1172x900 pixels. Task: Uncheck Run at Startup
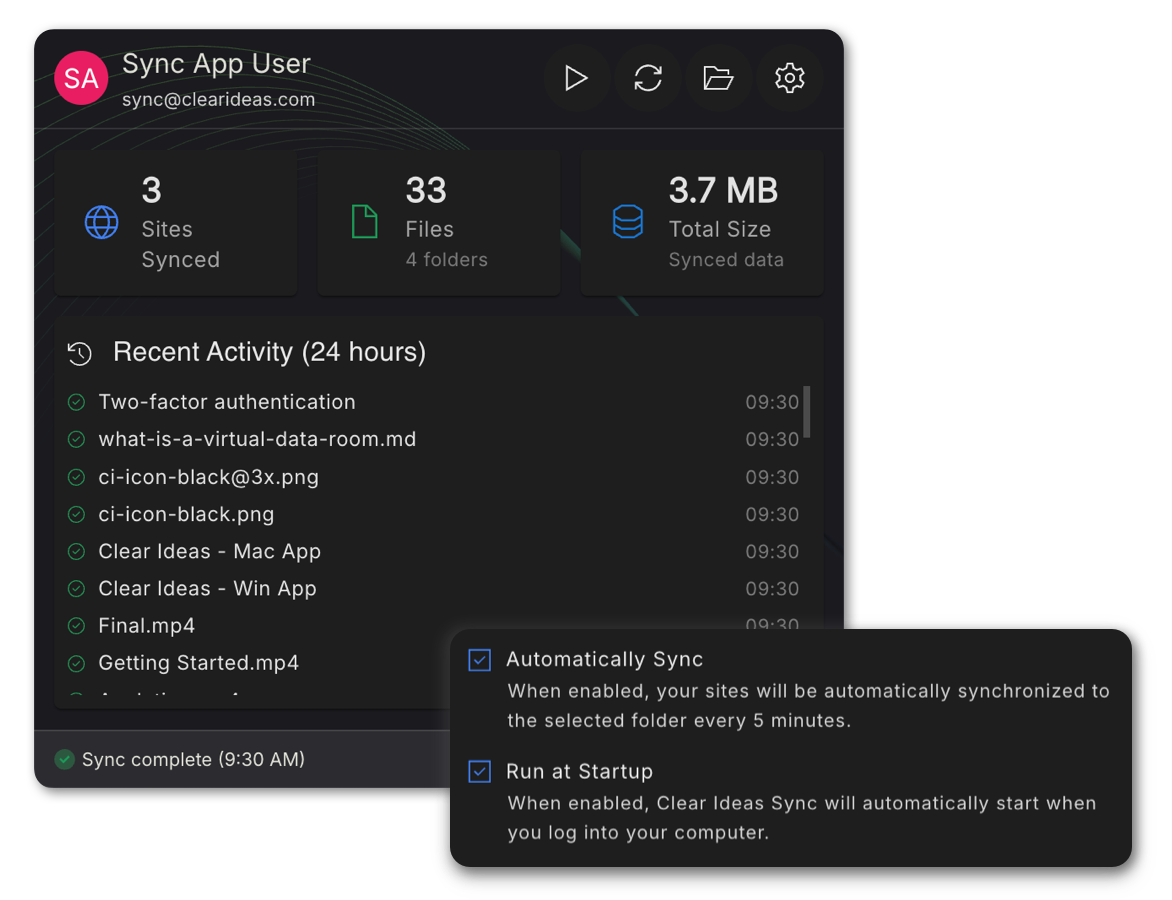[479, 771]
